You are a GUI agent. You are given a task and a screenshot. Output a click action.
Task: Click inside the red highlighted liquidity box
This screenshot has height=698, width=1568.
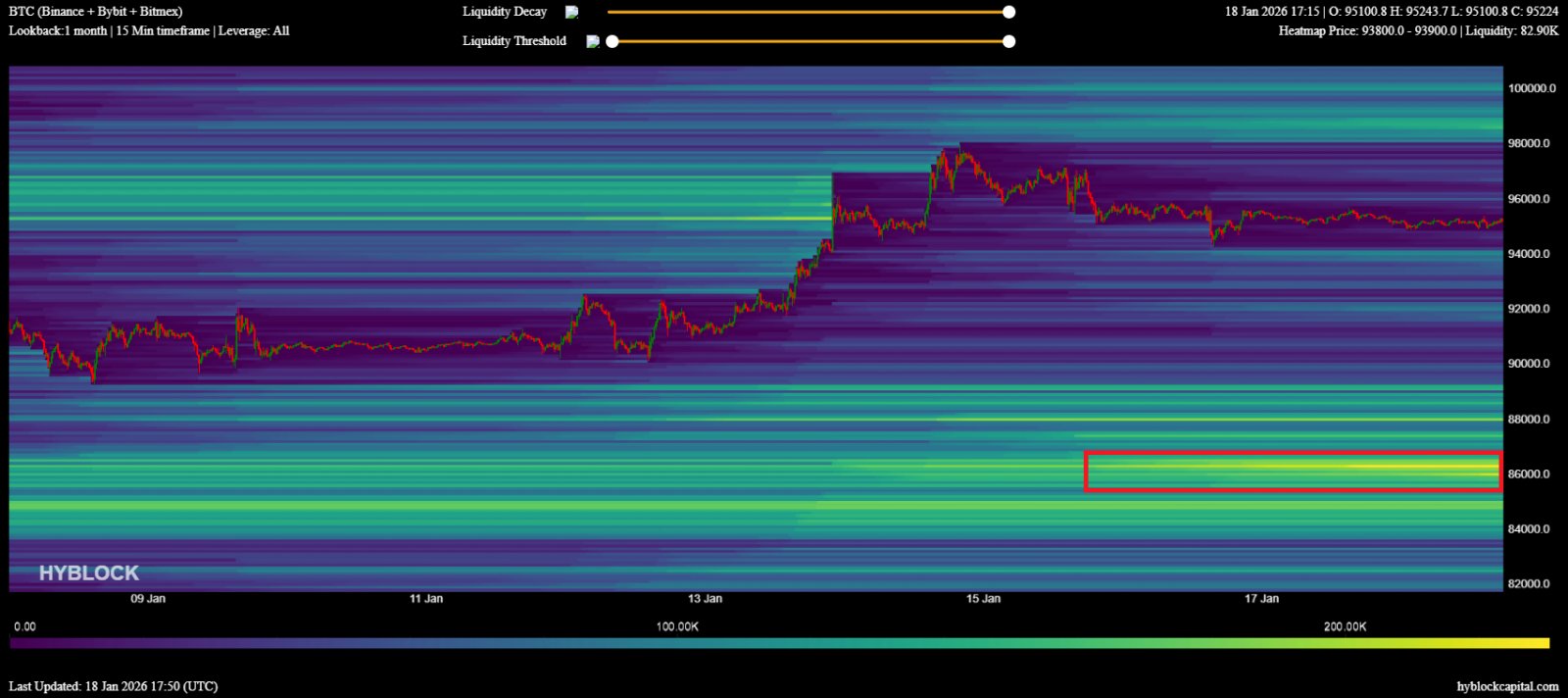(x=1292, y=472)
